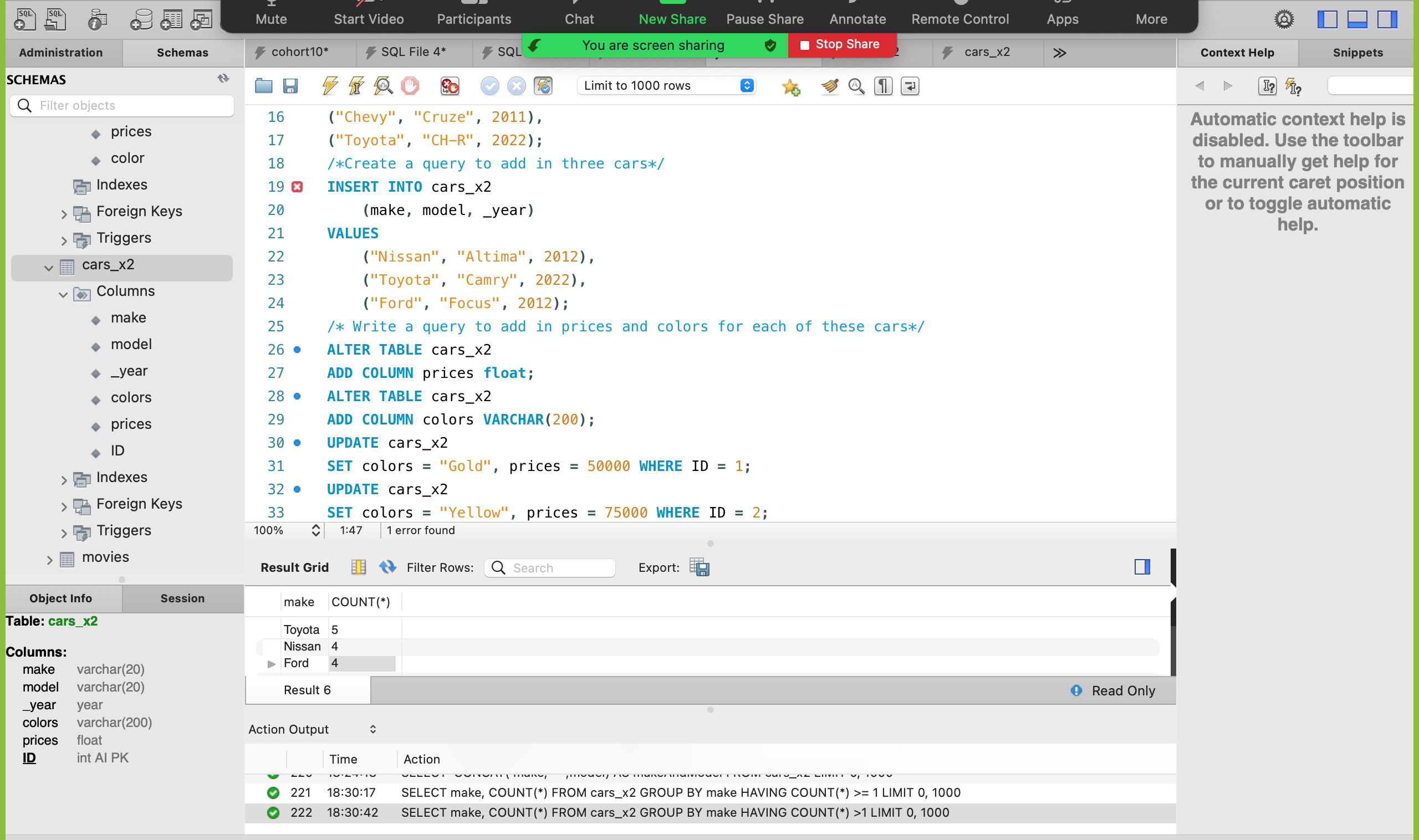Save snippet to favorites star
Screen dimensions: 1419x840
(x=790, y=86)
